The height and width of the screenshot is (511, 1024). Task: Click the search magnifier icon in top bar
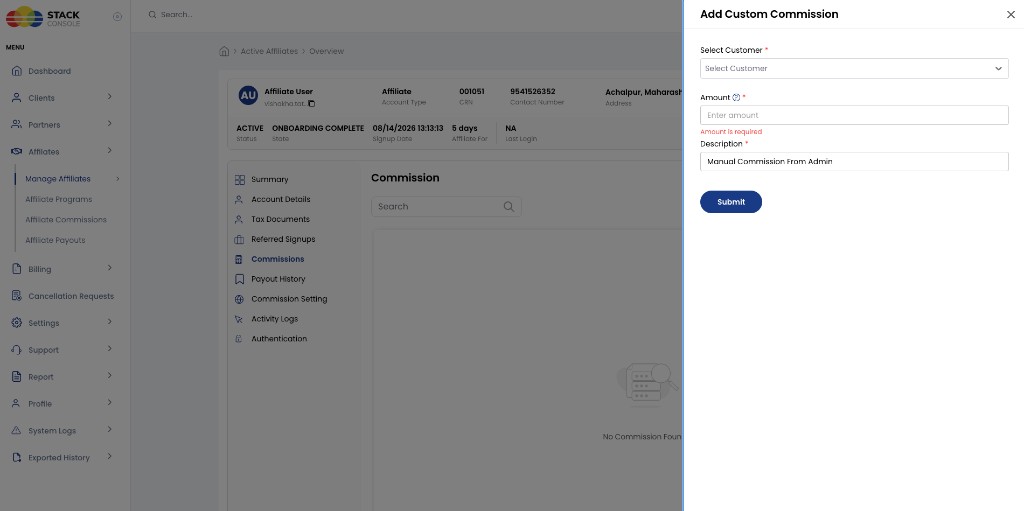click(x=152, y=14)
